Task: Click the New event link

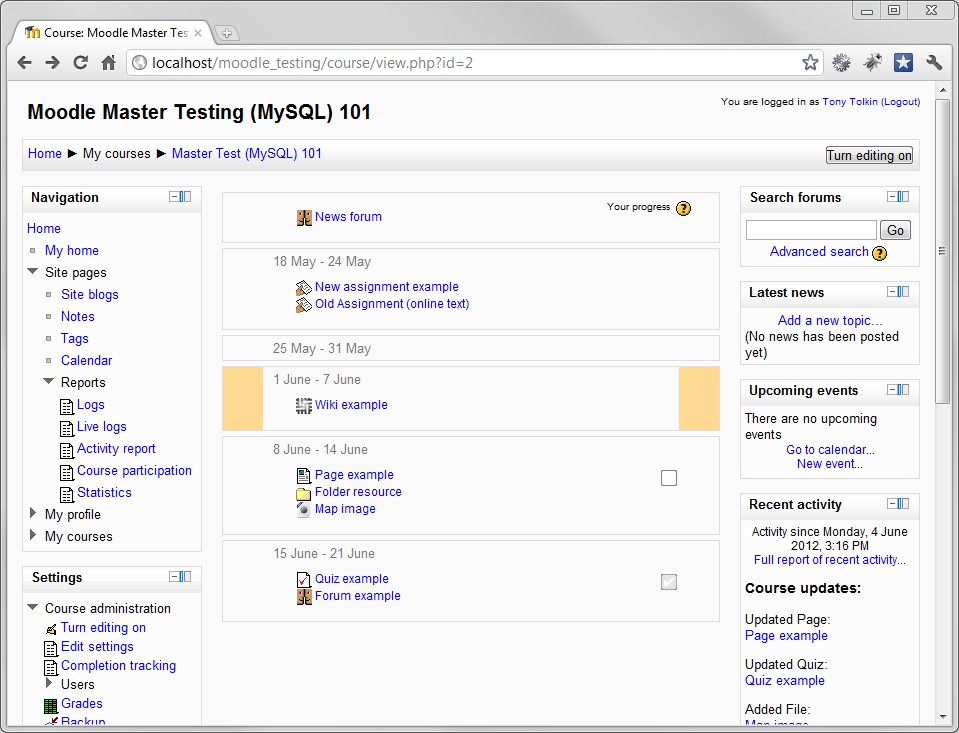Action: pos(829,464)
